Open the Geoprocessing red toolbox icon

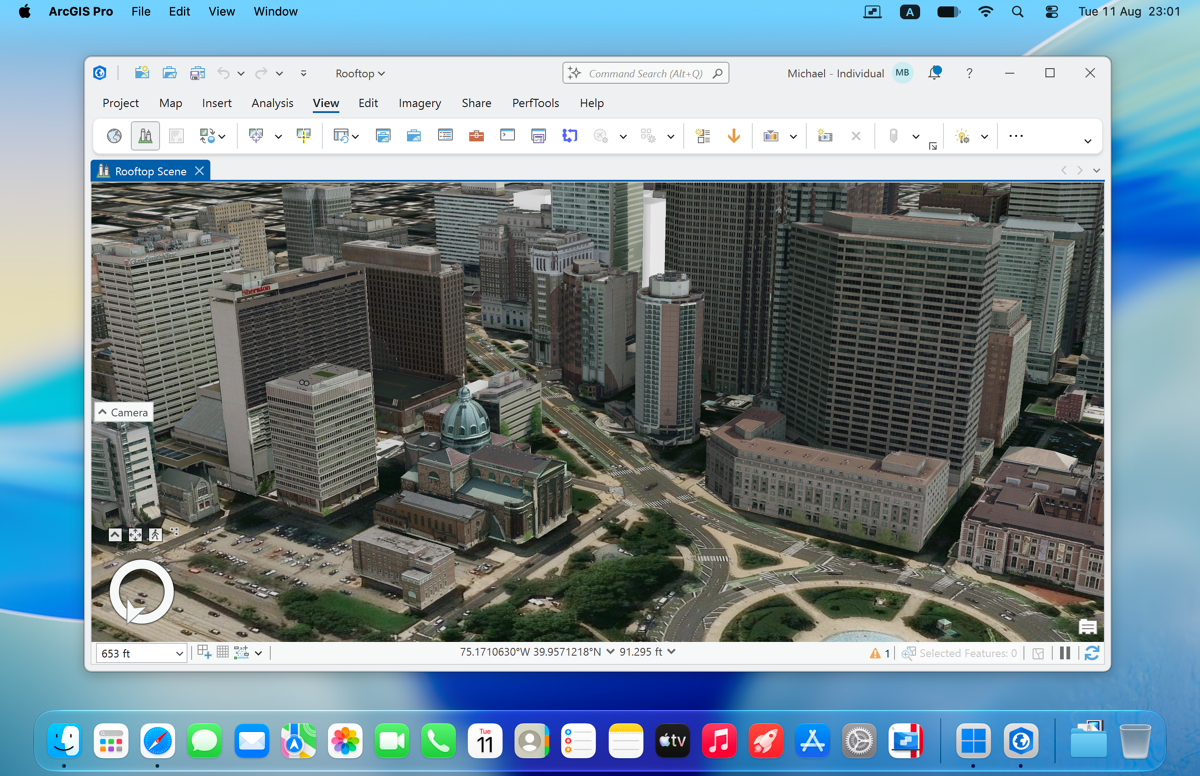476,136
